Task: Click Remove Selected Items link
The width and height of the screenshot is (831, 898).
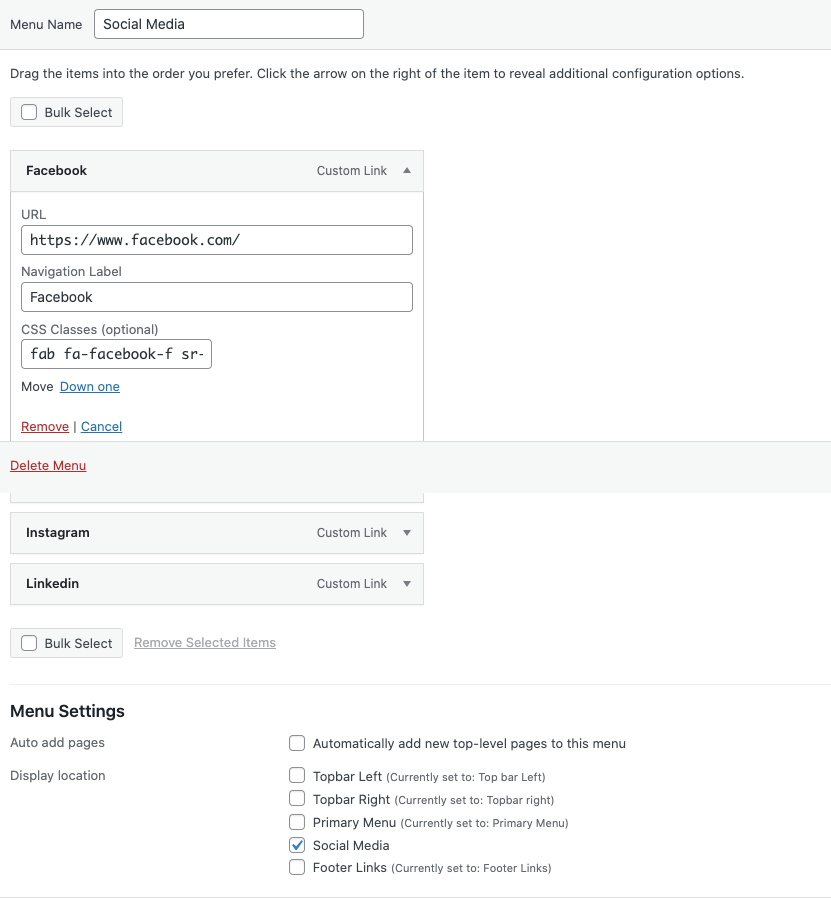Action: tap(205, 643)
